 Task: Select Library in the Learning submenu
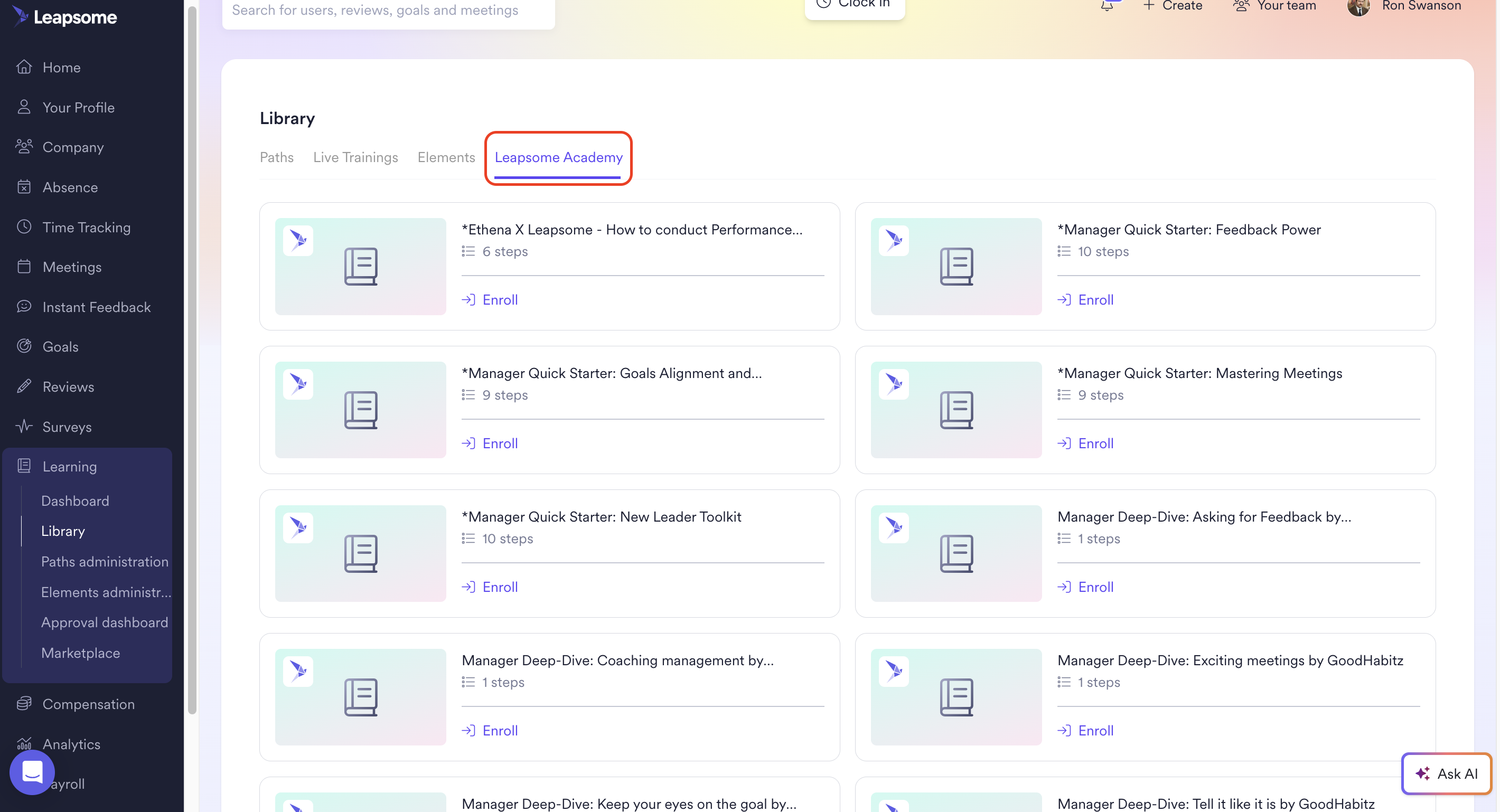tap(63, 531)
